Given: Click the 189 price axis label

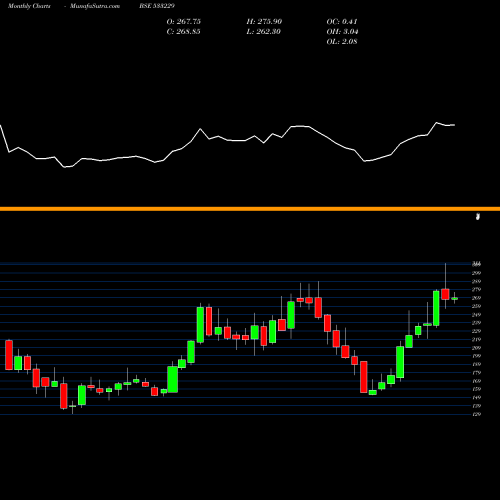Looking at the screenshot, I should point(477,364).
